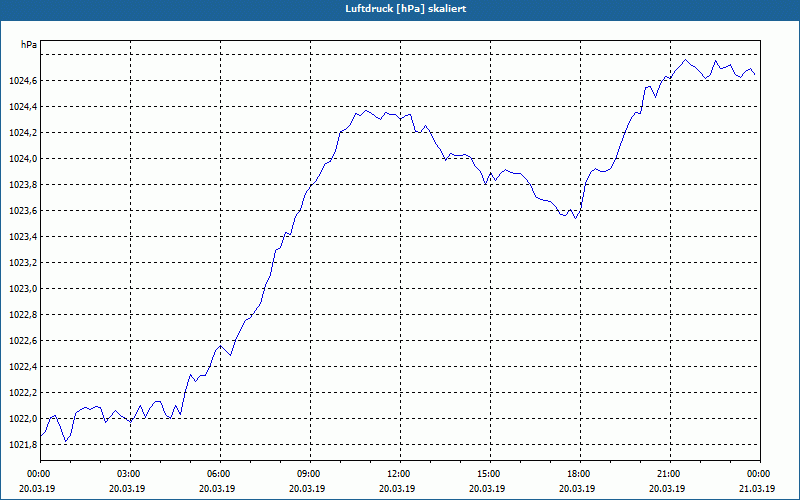Click the 20.03.19 date beneath 06:00
The image size is (800, 500).
click(217, 488)
